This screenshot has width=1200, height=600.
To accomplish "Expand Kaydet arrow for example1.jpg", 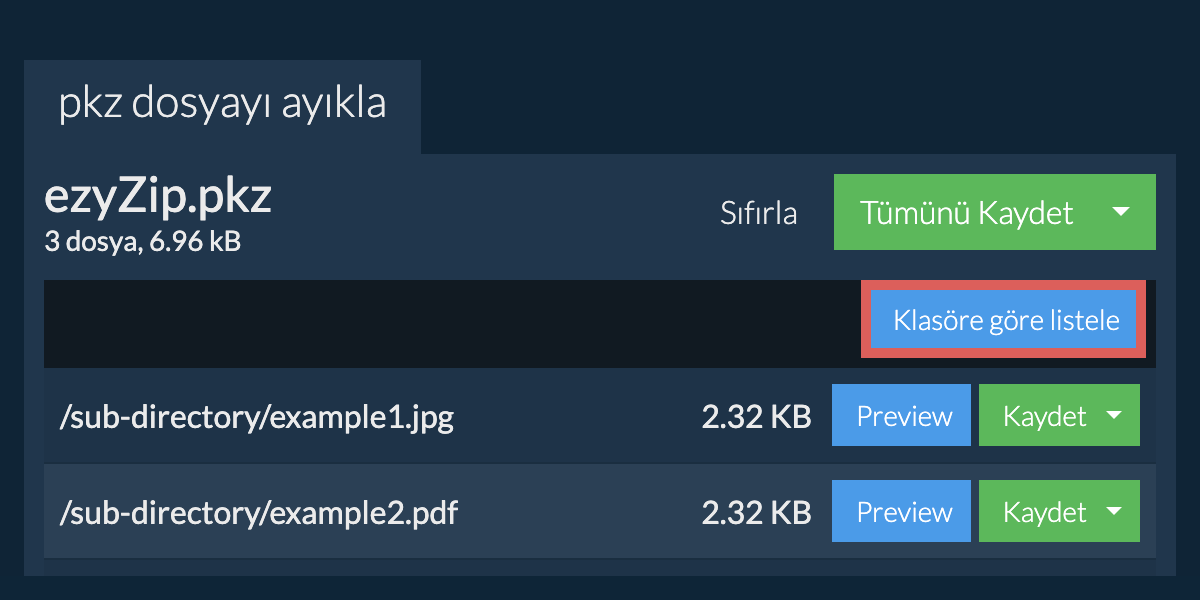I will click(x=1114, y=416).
